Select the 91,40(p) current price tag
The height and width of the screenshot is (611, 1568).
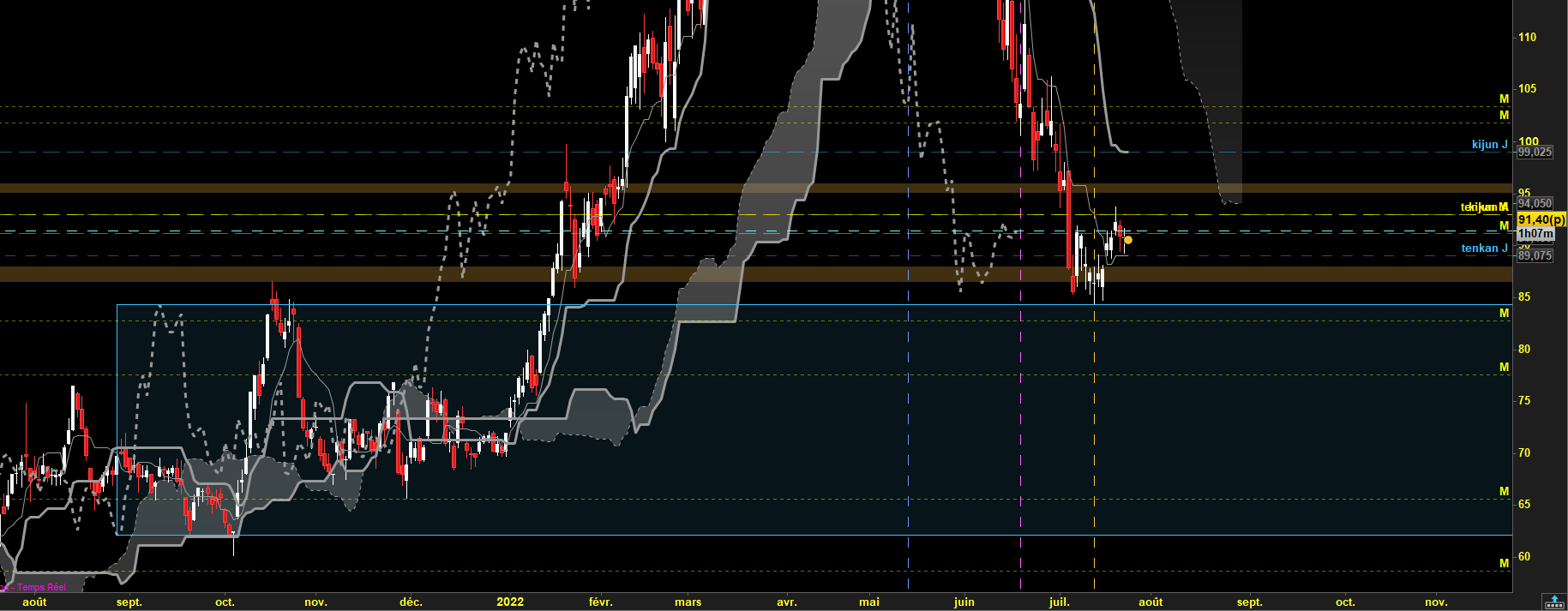tap(1541, 220)
